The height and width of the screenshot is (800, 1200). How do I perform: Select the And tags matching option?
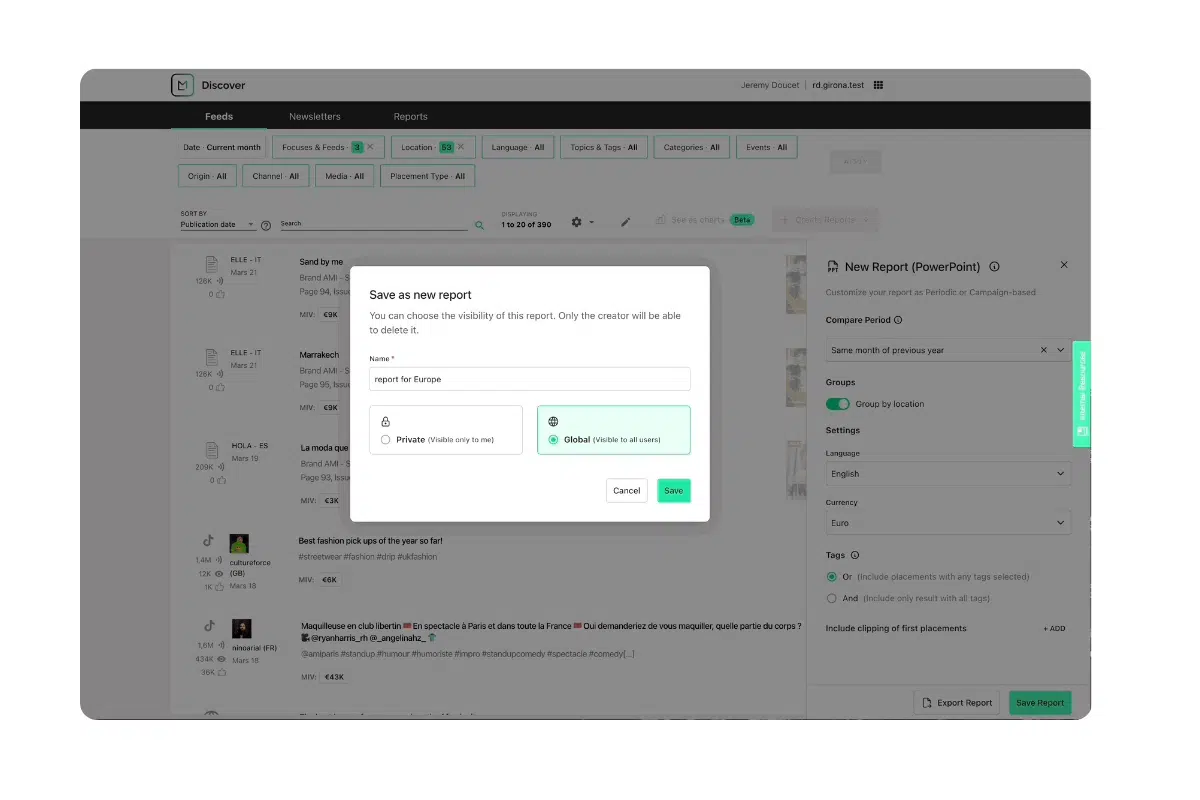[x=832, y=597]
